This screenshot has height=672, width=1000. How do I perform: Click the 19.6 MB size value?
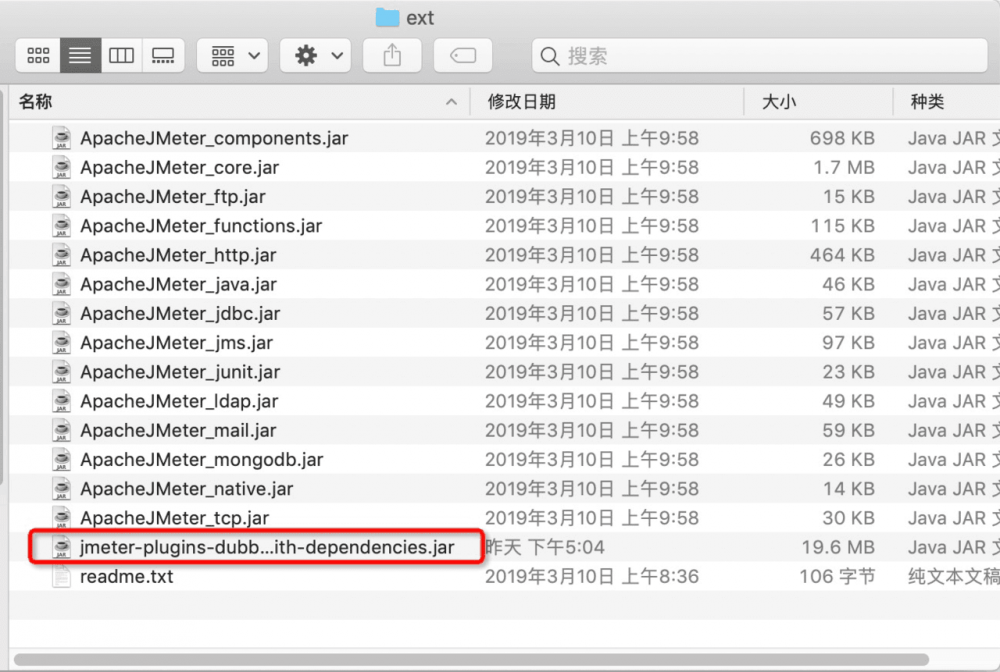click(x=838, y=547)
